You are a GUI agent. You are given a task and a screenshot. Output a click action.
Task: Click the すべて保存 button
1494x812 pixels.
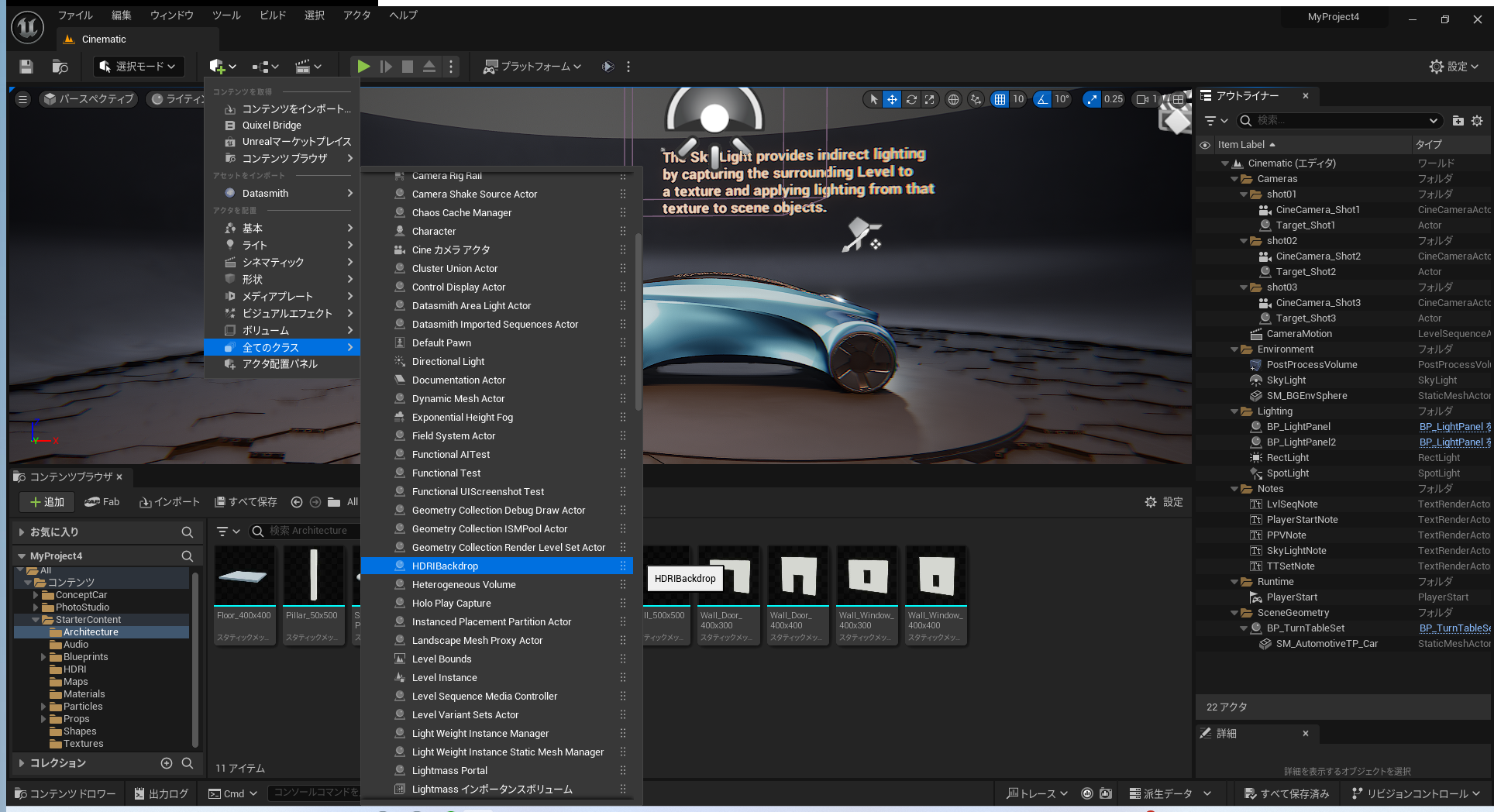click(246, 502)
